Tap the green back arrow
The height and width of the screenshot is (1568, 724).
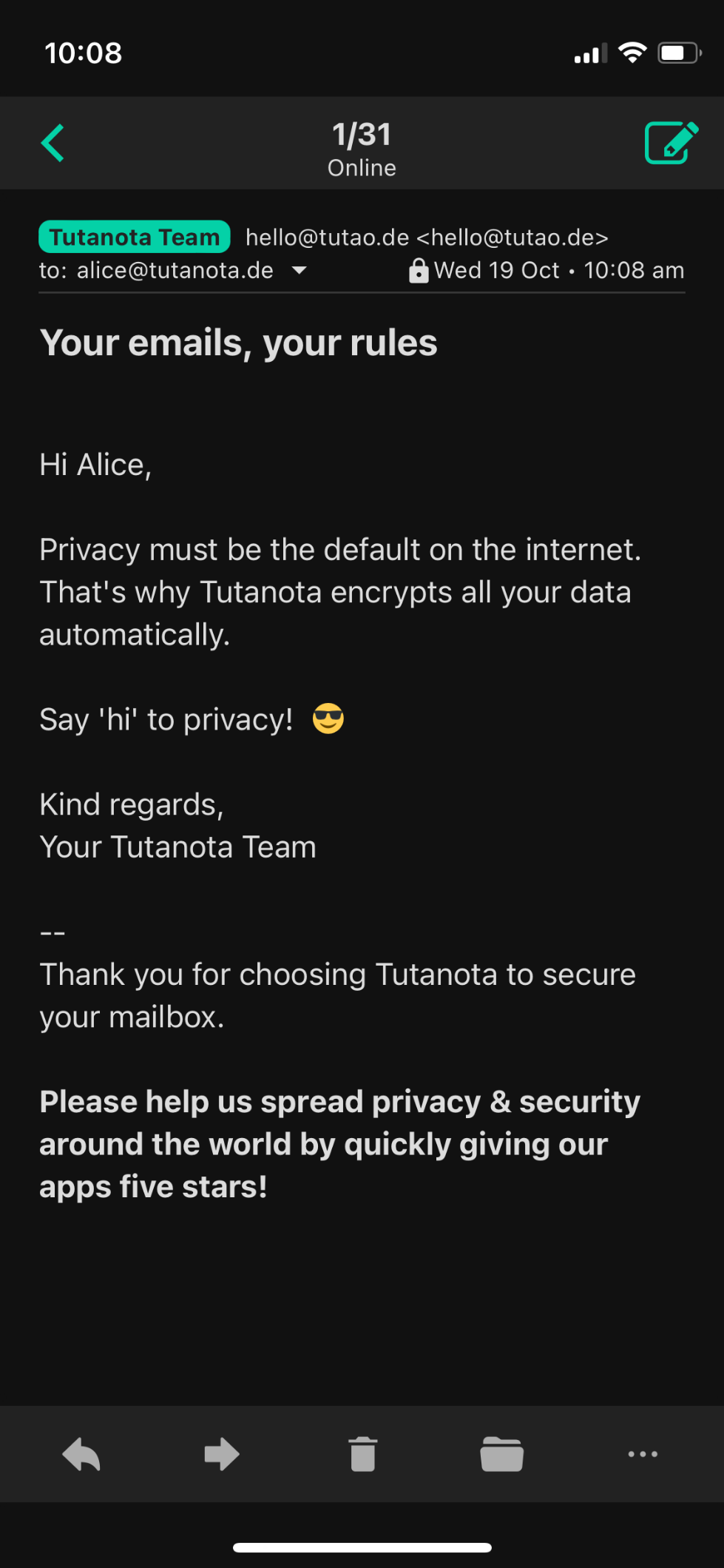[x=53, y=143]
